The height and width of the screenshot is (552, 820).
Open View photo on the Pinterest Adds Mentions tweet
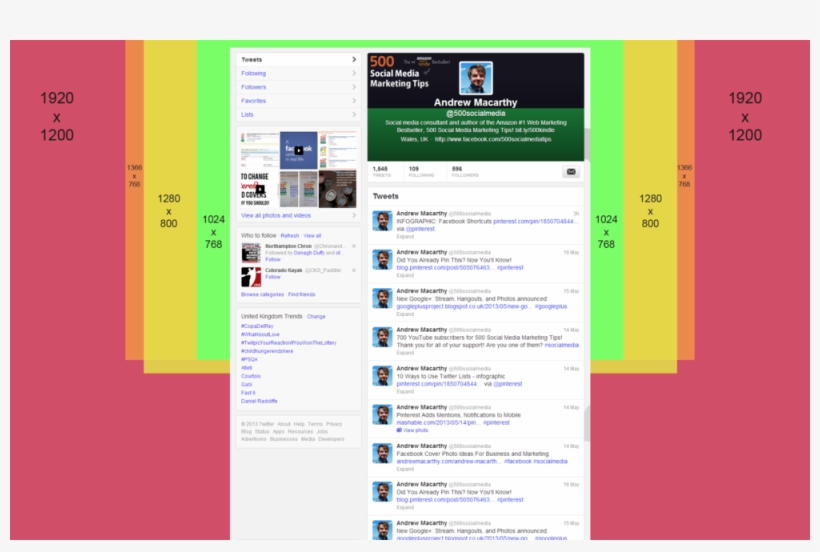point(413,430)
